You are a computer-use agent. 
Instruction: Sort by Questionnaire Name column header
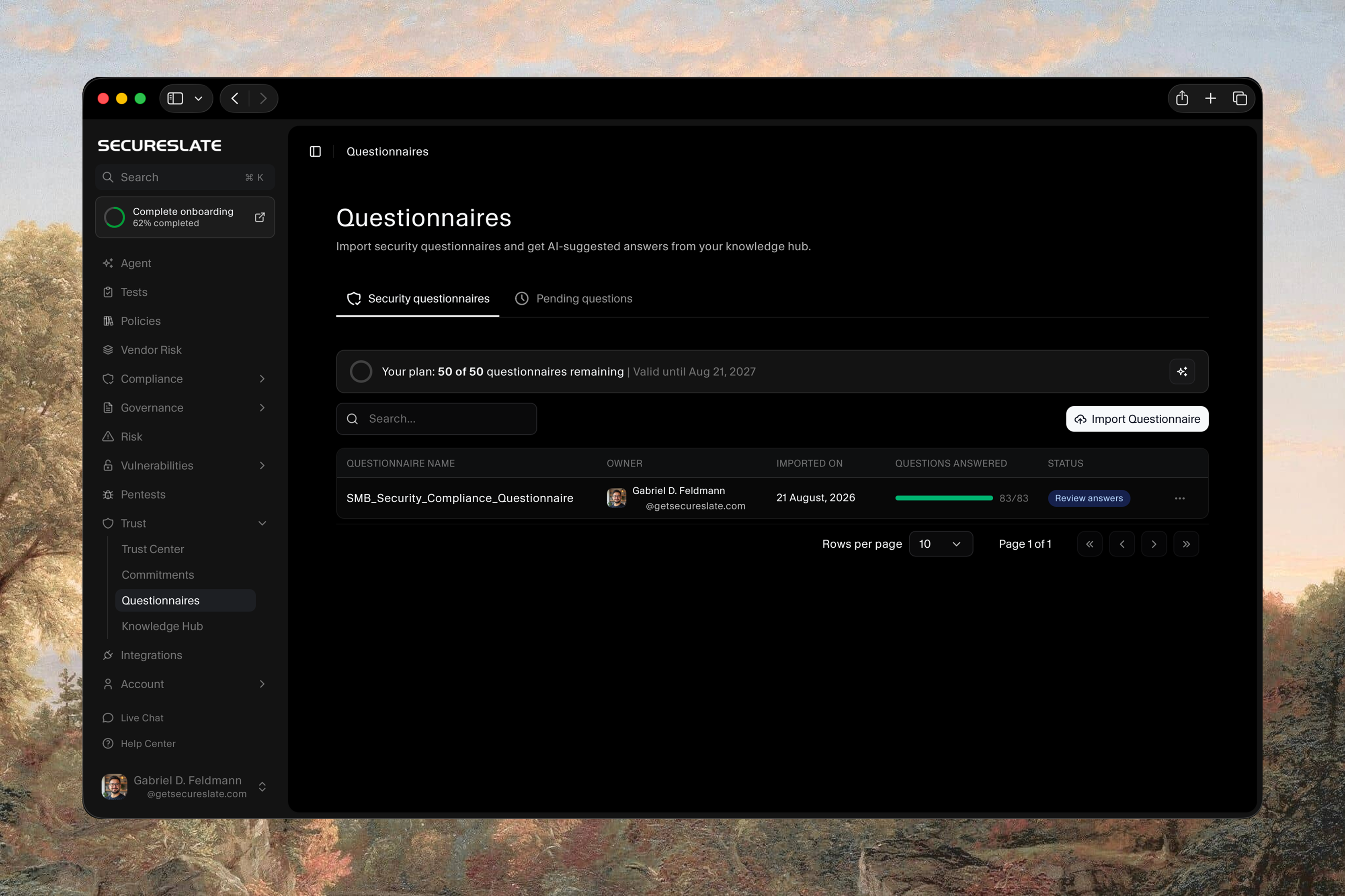[400, 463]
